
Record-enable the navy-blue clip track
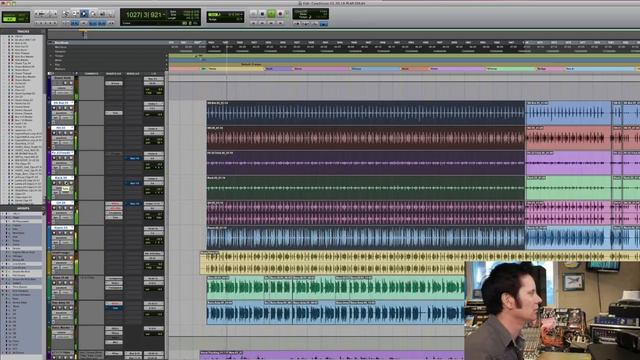[x=54, y=108]
